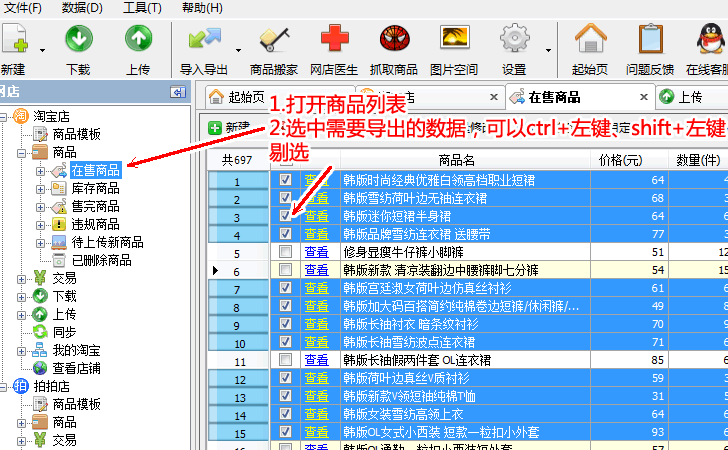Click the 新建 new document toolbar icon
The height and width of the screenshot is (450, 728).
(x=15, y=39)
